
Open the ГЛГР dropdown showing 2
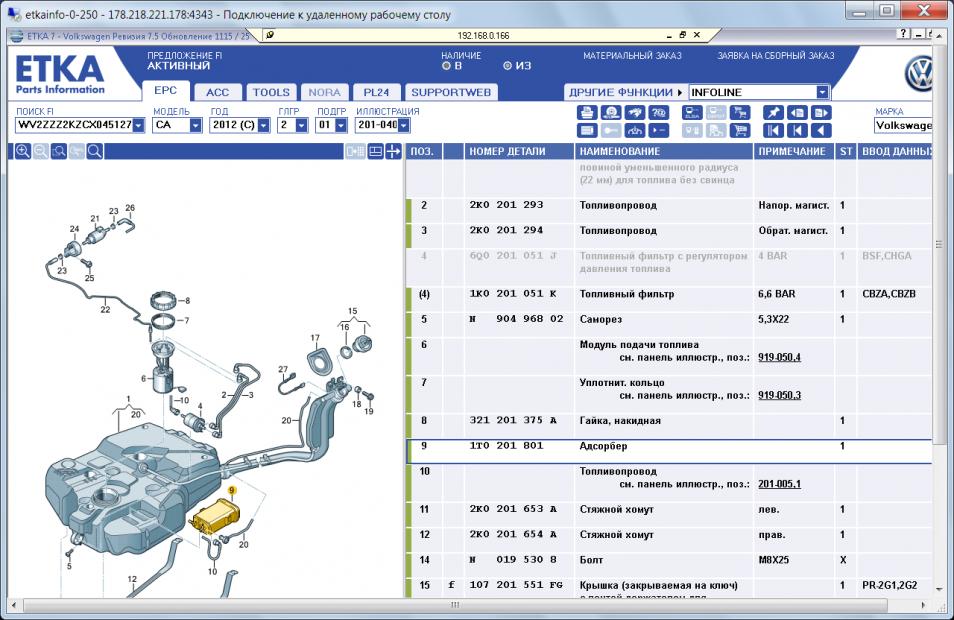point(302,125)
